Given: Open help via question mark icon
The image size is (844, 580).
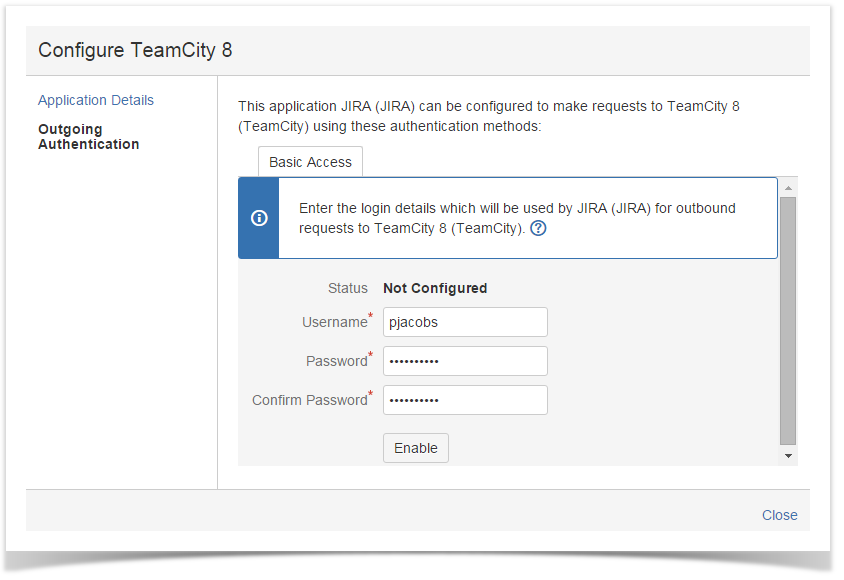Looking at the screenshot, I should tap(538, 228).
